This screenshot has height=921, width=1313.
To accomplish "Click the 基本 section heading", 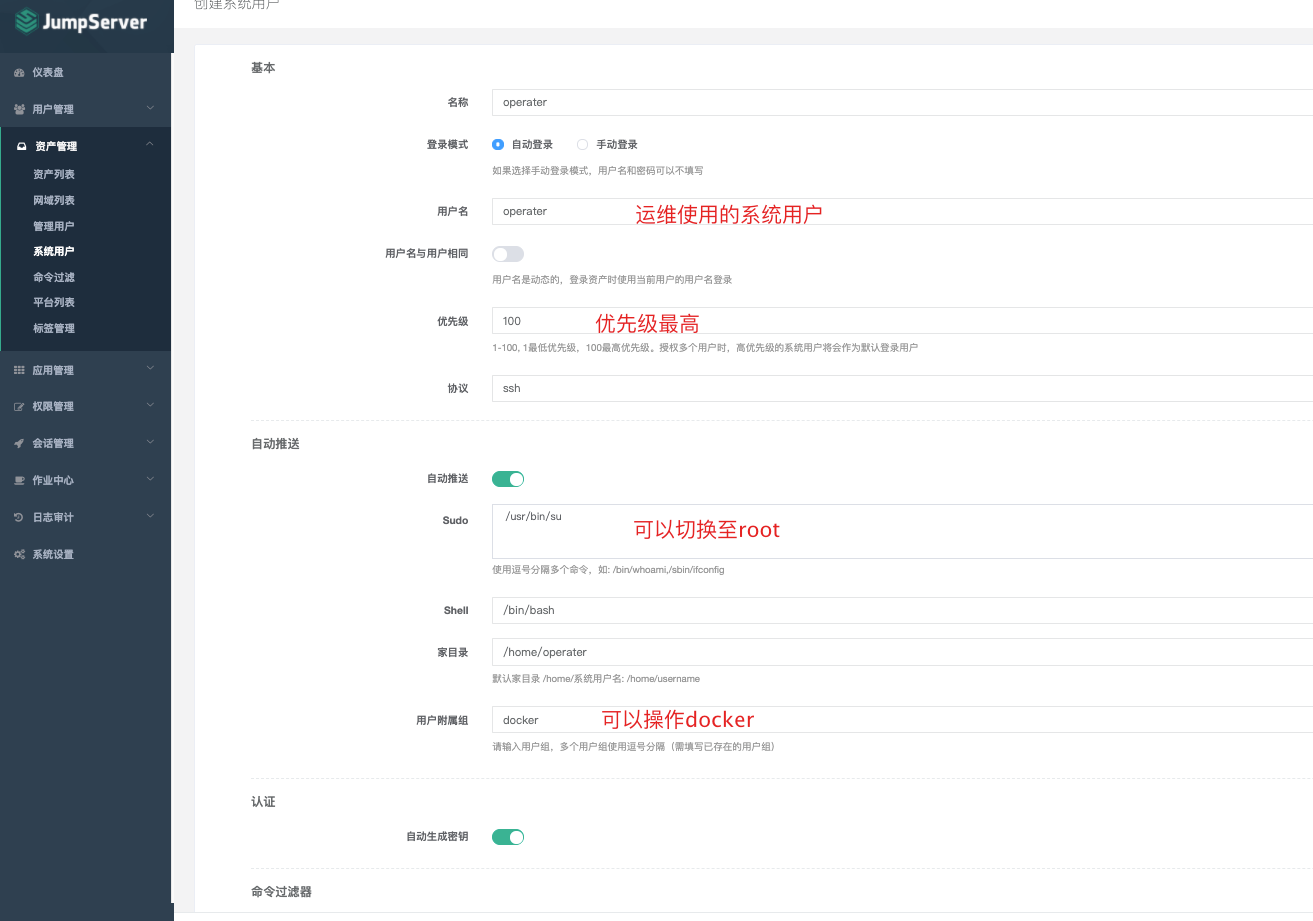I will (x=263, y=68).
